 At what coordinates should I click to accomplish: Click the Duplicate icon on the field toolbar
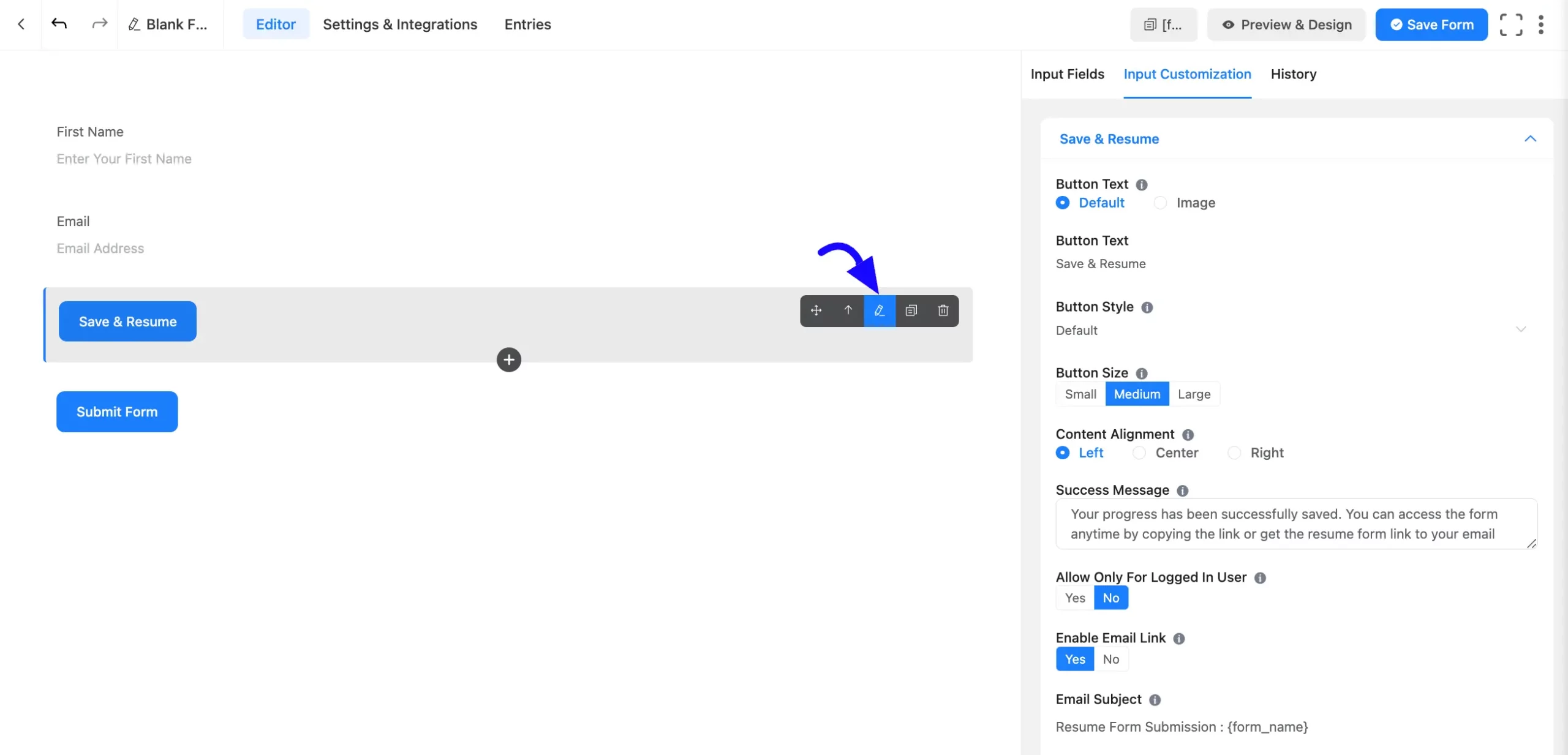[911, 310]
